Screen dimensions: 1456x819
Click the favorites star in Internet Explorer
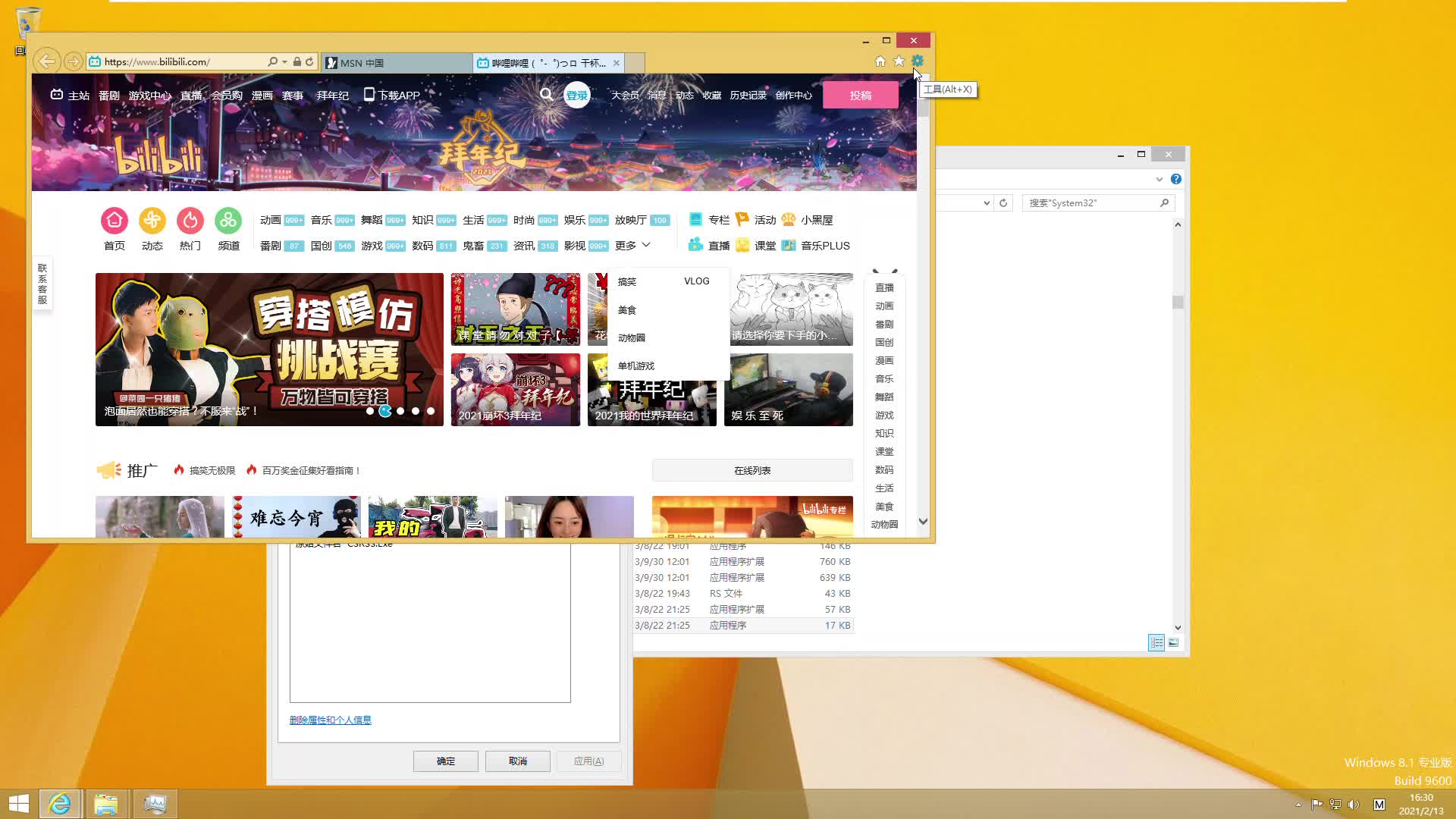(x=899, y=61)
